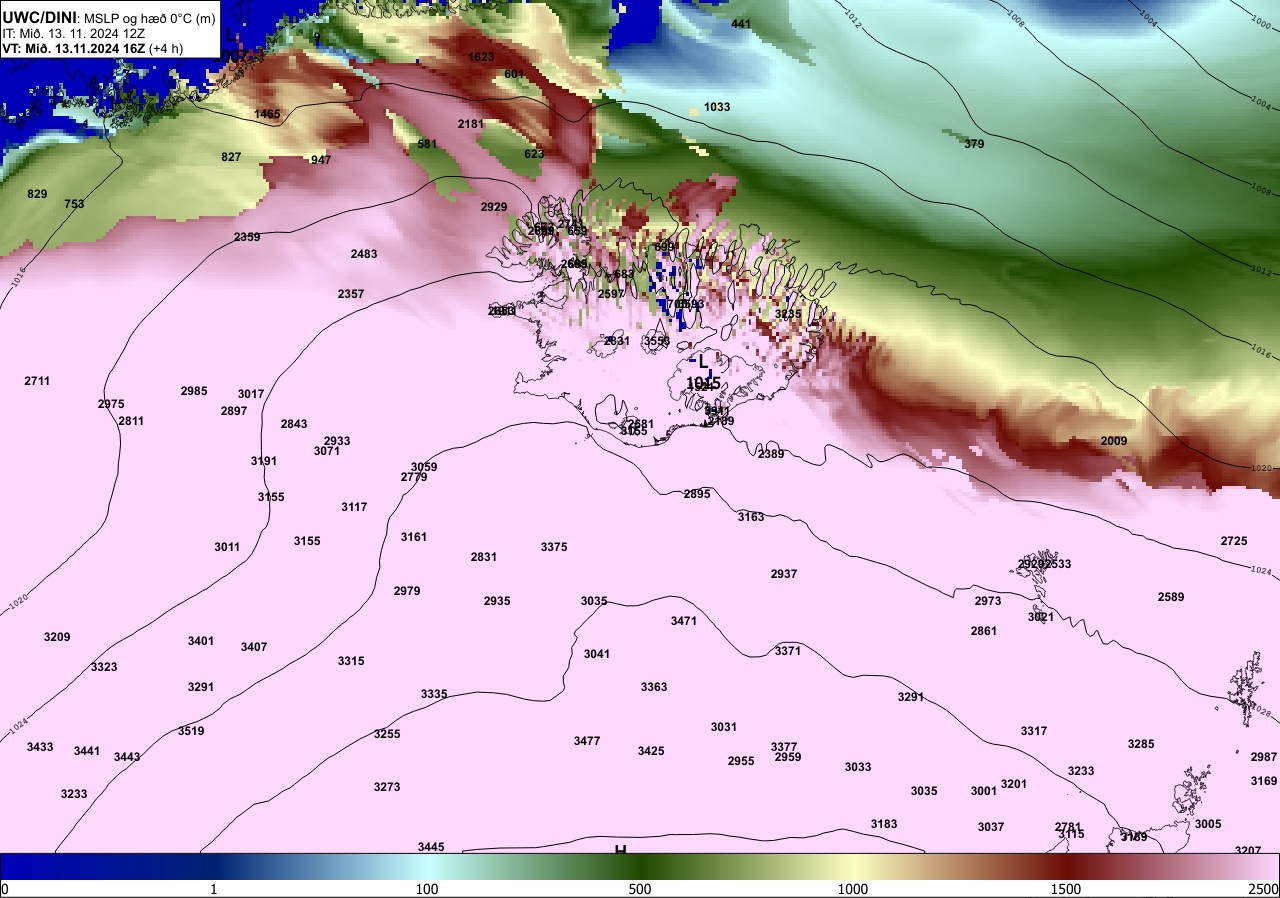Click the map value 2895

697,494
